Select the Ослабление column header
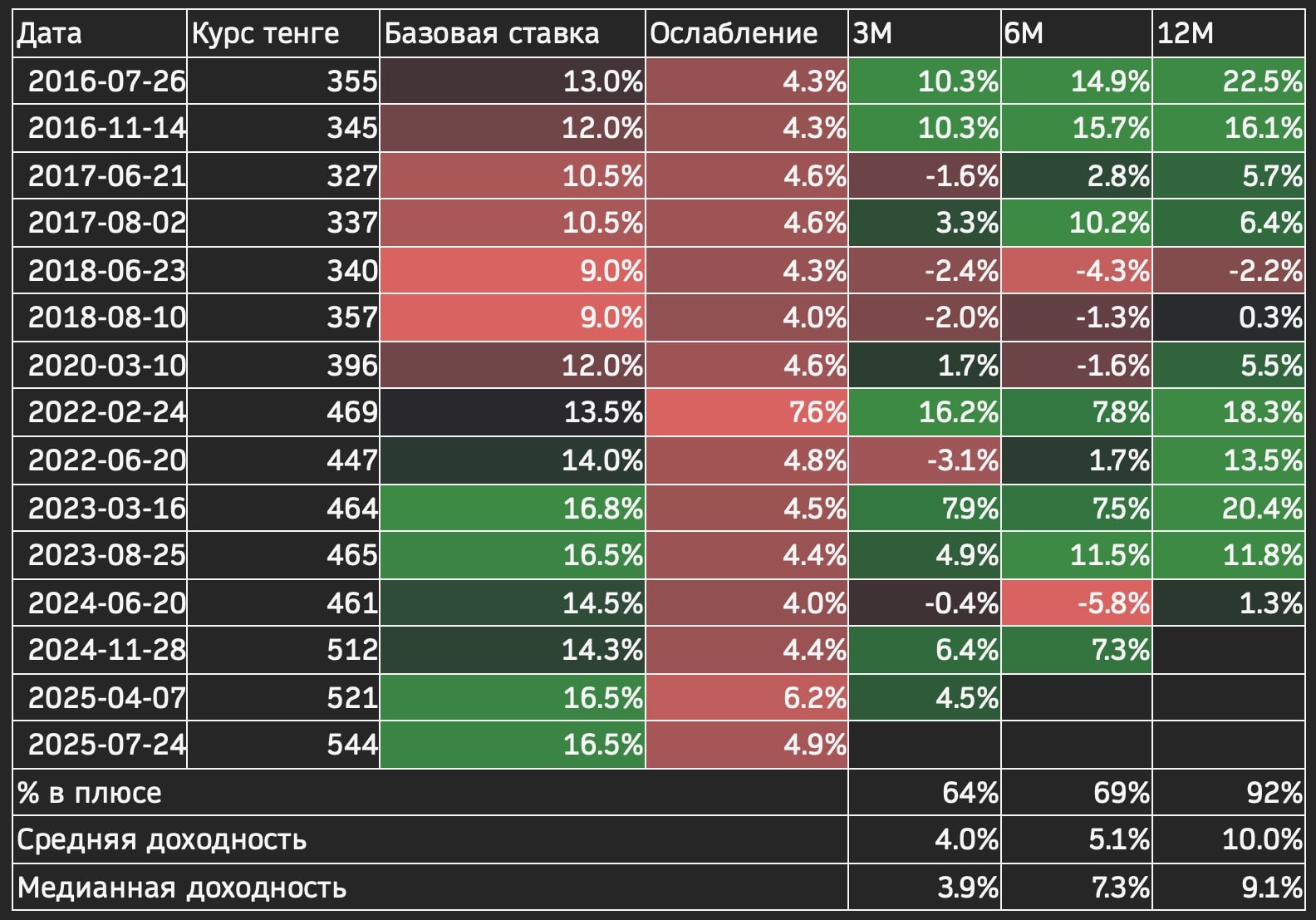 (x=747, y=33)
